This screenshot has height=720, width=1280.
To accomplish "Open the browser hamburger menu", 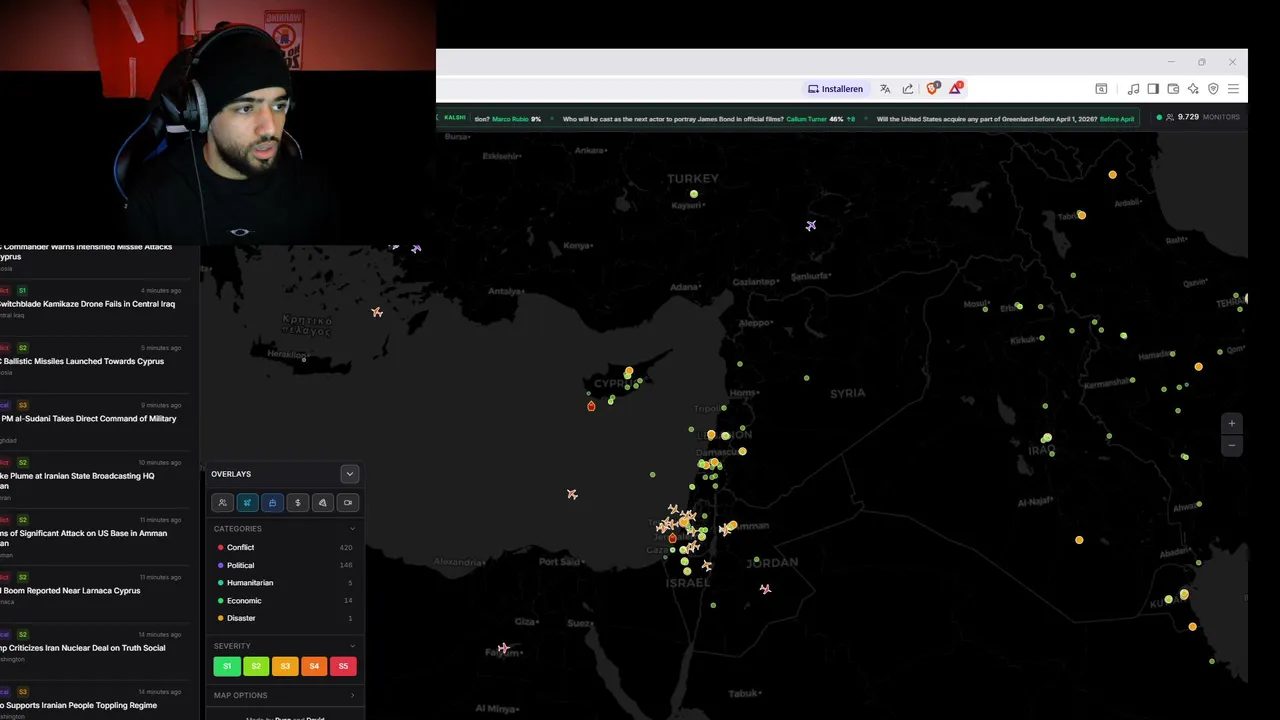I will tap(1233, 89).
